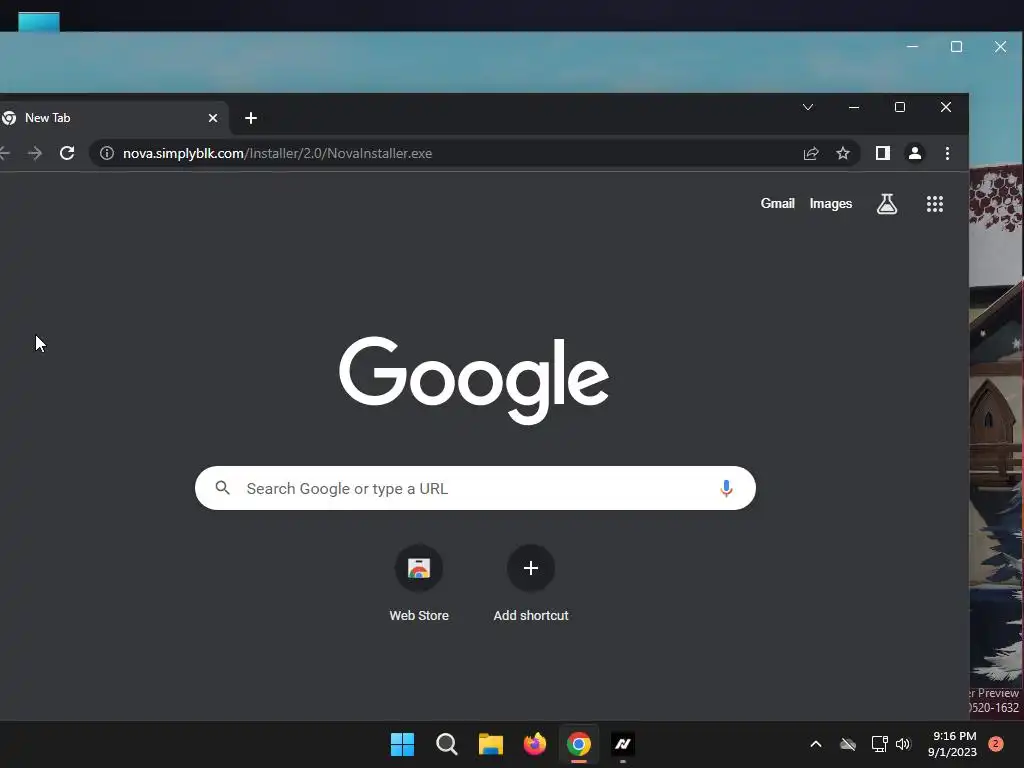This screenshot has width=1024, height=768.
Task: Click the Google logo
Action: 474,380
